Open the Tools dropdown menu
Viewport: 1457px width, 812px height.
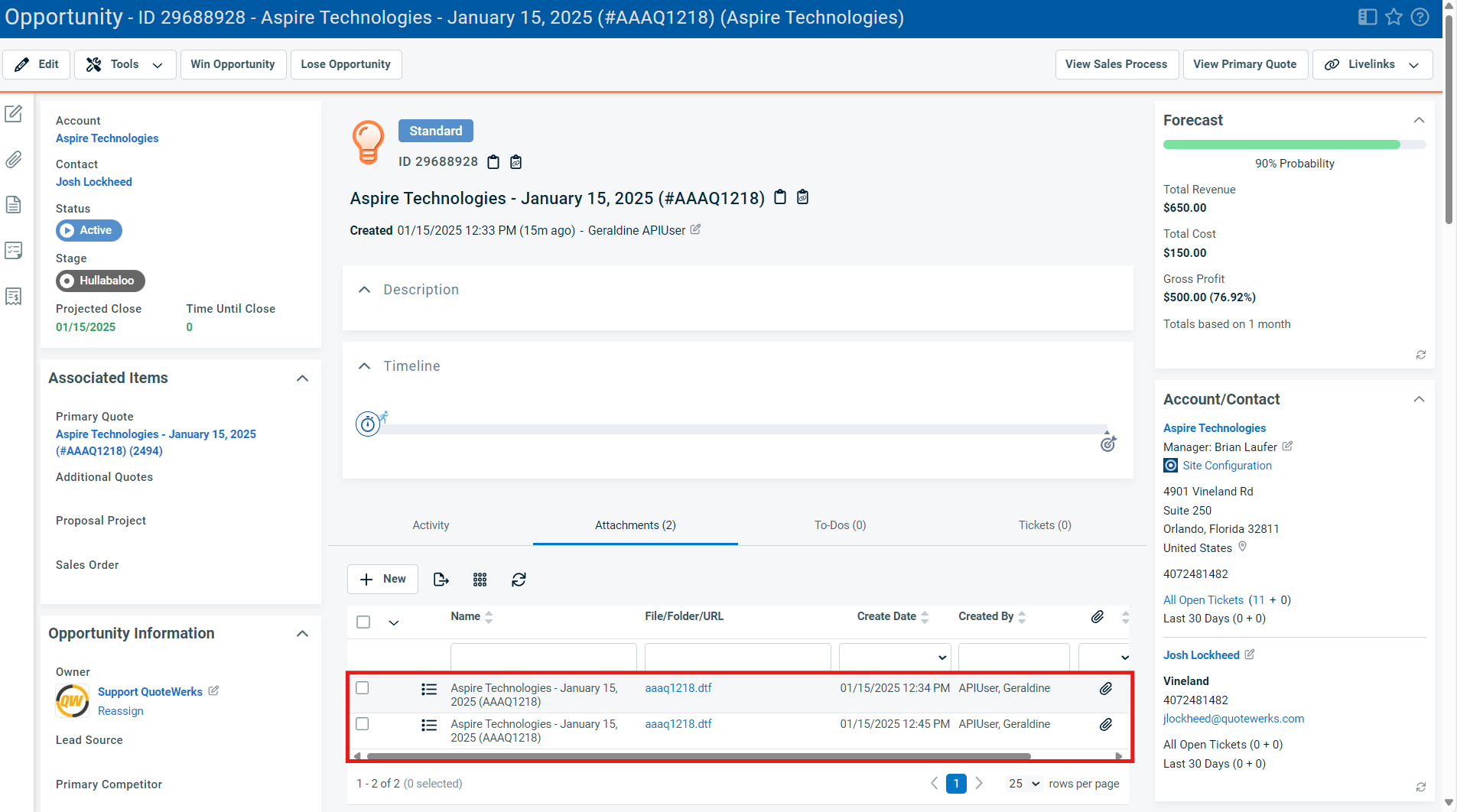point(125,64)
